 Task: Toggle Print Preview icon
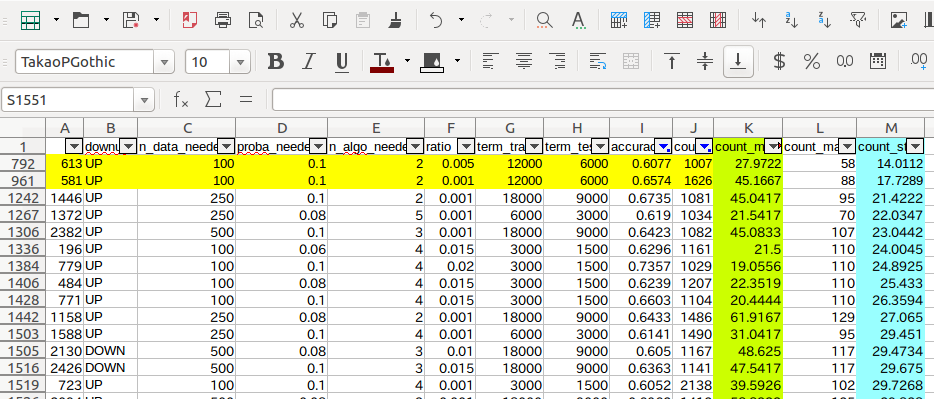click(x=256, y=20)
